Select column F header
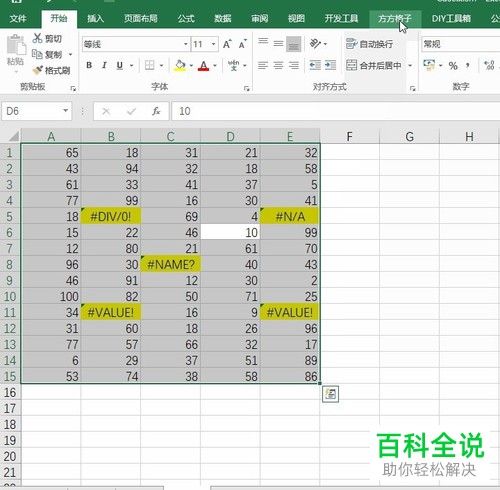 (x=349, y=136)
